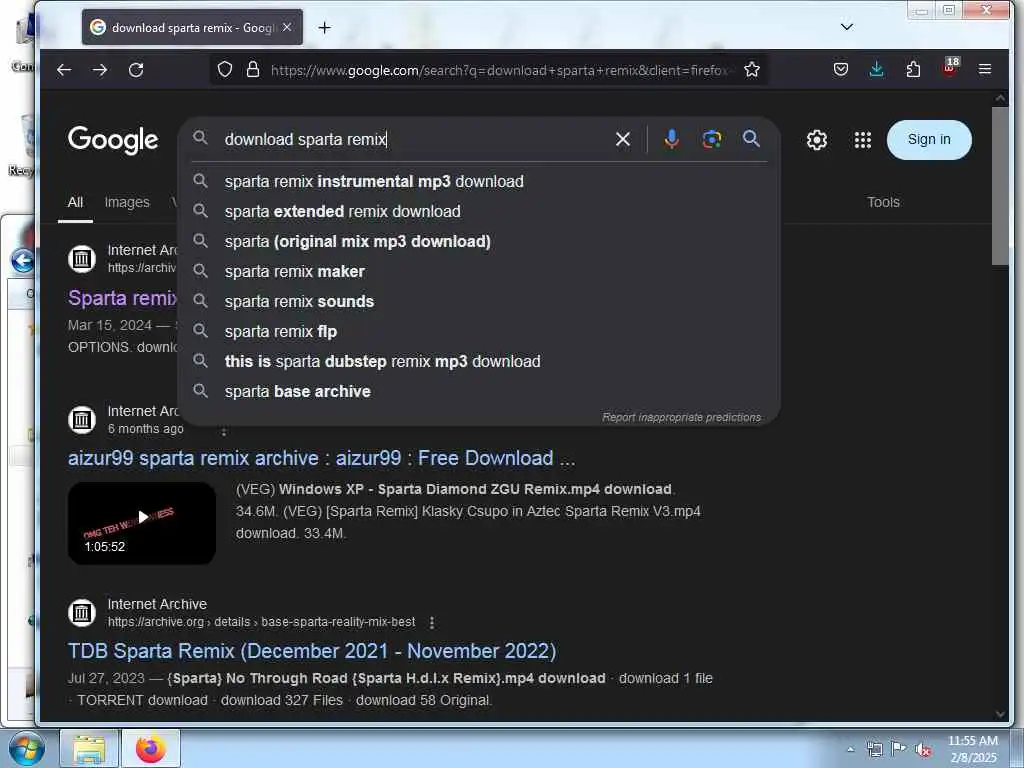Open Windows Start menu orb
Image resolution: width=1024 pixels, height=768 pixels.
point(25,748)
